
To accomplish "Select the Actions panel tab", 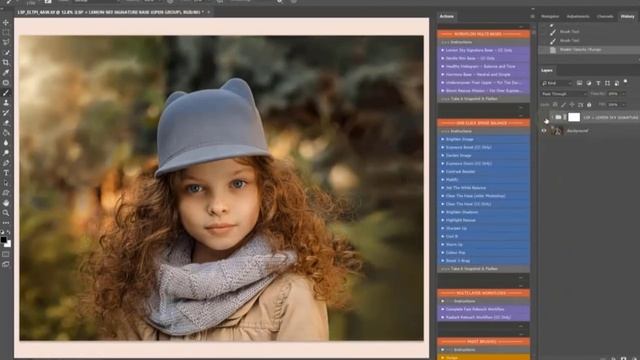I will [447, 16].
